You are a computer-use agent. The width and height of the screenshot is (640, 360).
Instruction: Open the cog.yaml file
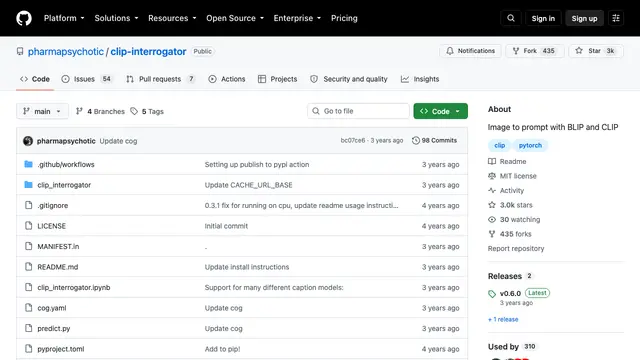coord(52,308)
